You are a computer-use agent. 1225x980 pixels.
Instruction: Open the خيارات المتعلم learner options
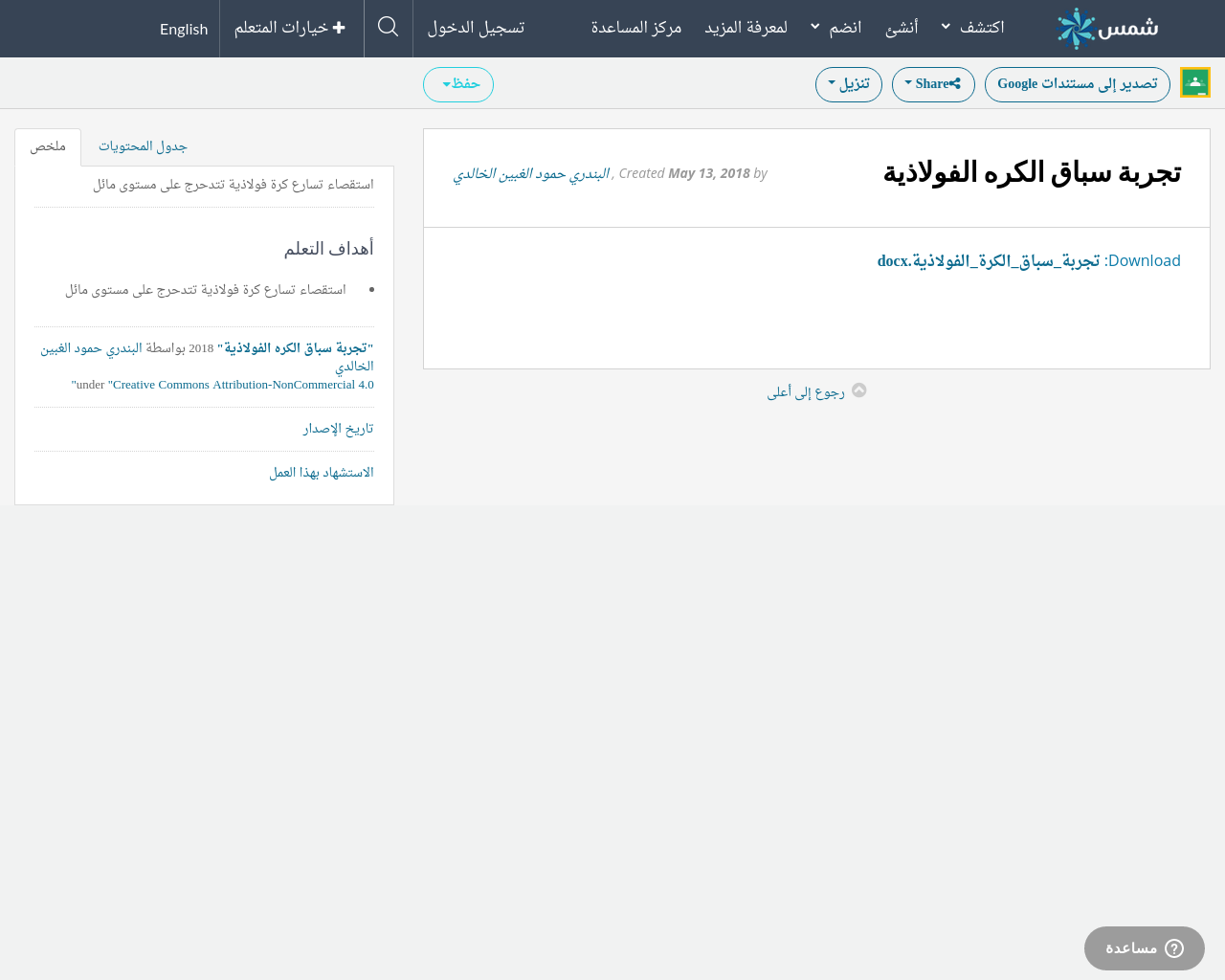tap(290, 28)
